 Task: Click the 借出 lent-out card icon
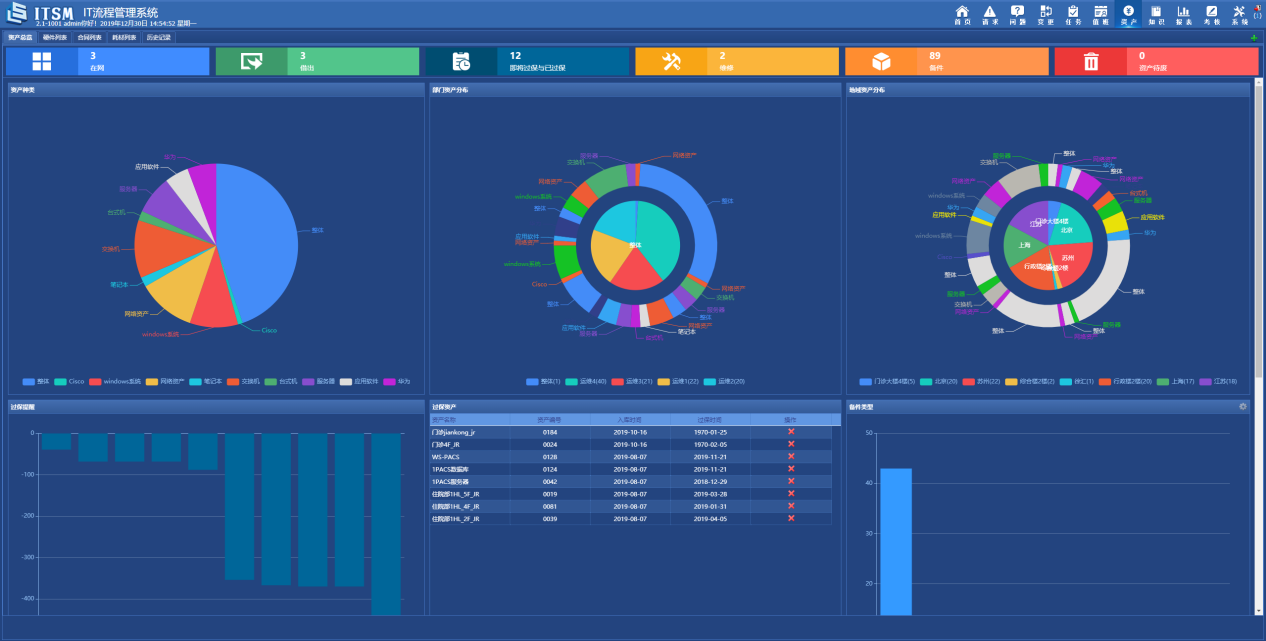251,61
